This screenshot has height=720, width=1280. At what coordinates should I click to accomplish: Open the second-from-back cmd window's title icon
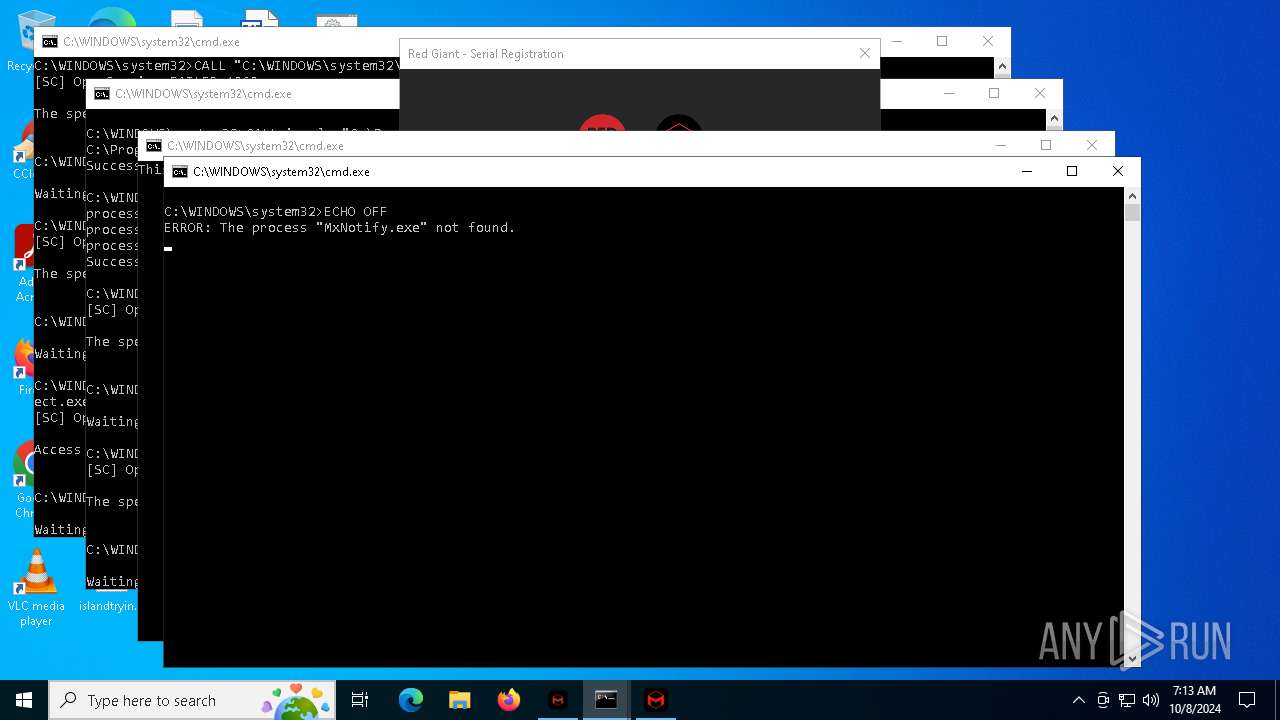pos(102,94)
